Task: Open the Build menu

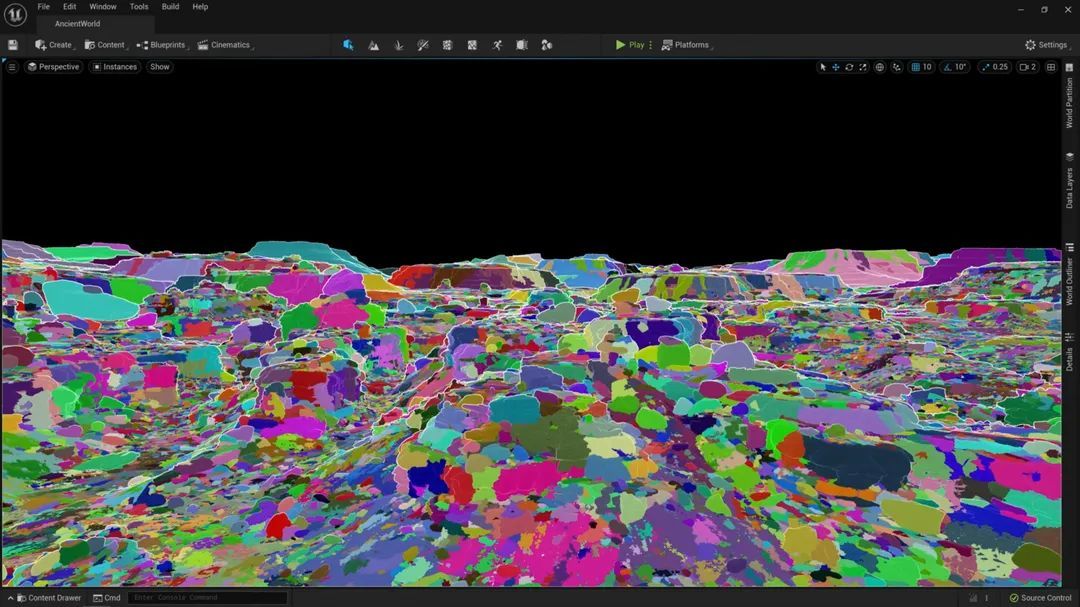Action: 171,7
